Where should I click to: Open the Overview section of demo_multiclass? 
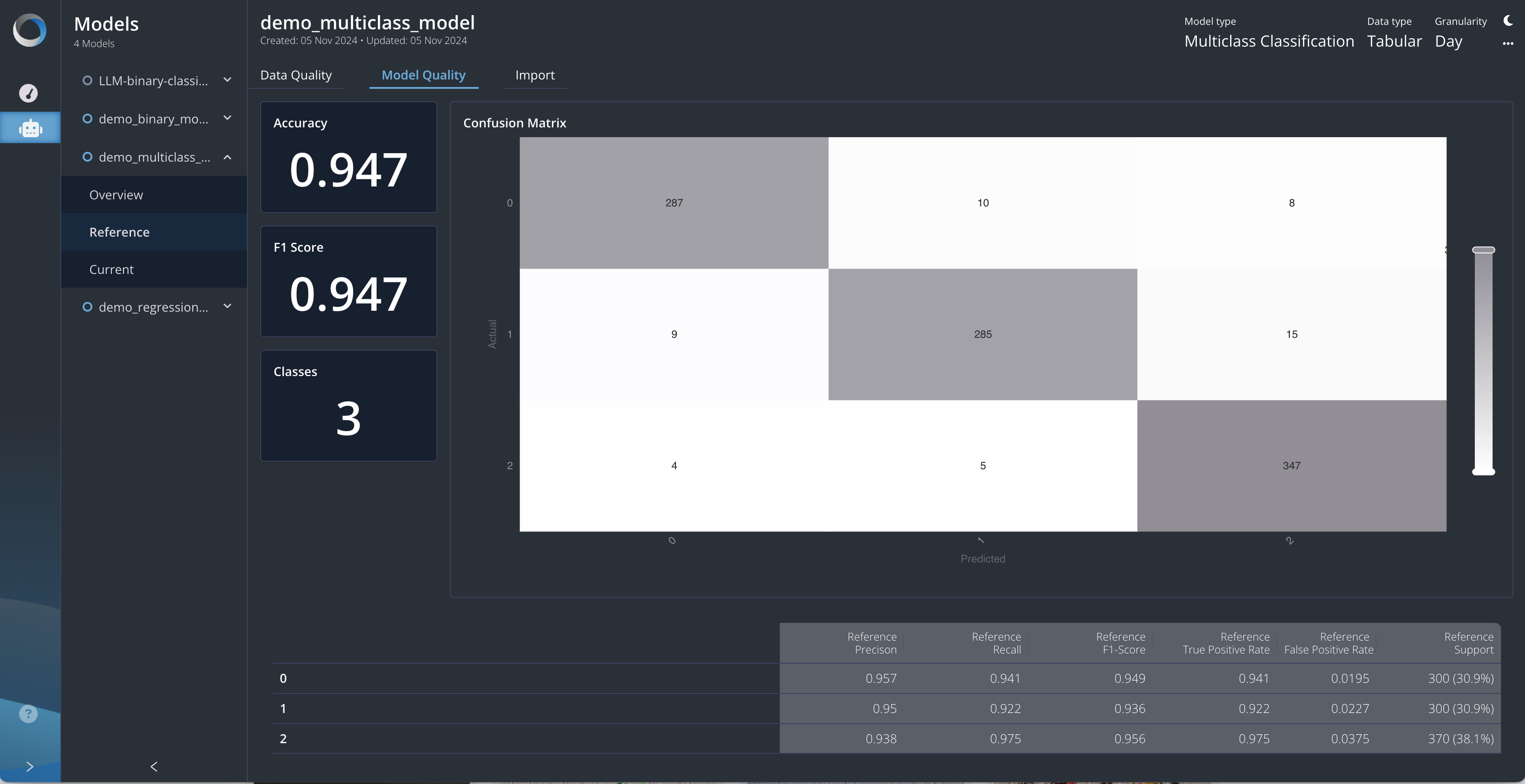pos(154,195)
